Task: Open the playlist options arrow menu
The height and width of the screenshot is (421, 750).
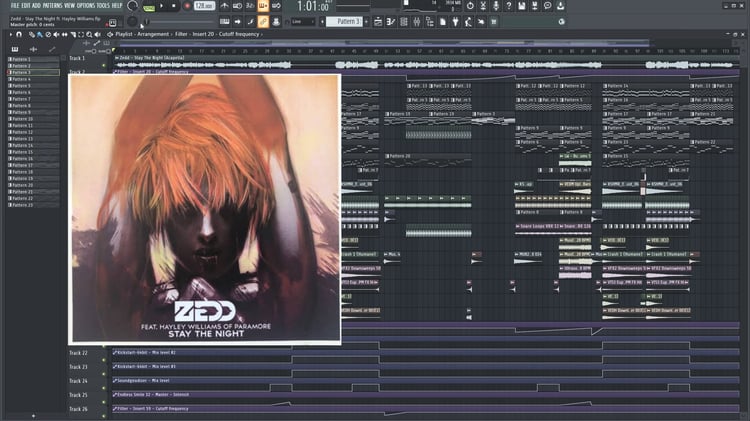Action: point(11,34)
